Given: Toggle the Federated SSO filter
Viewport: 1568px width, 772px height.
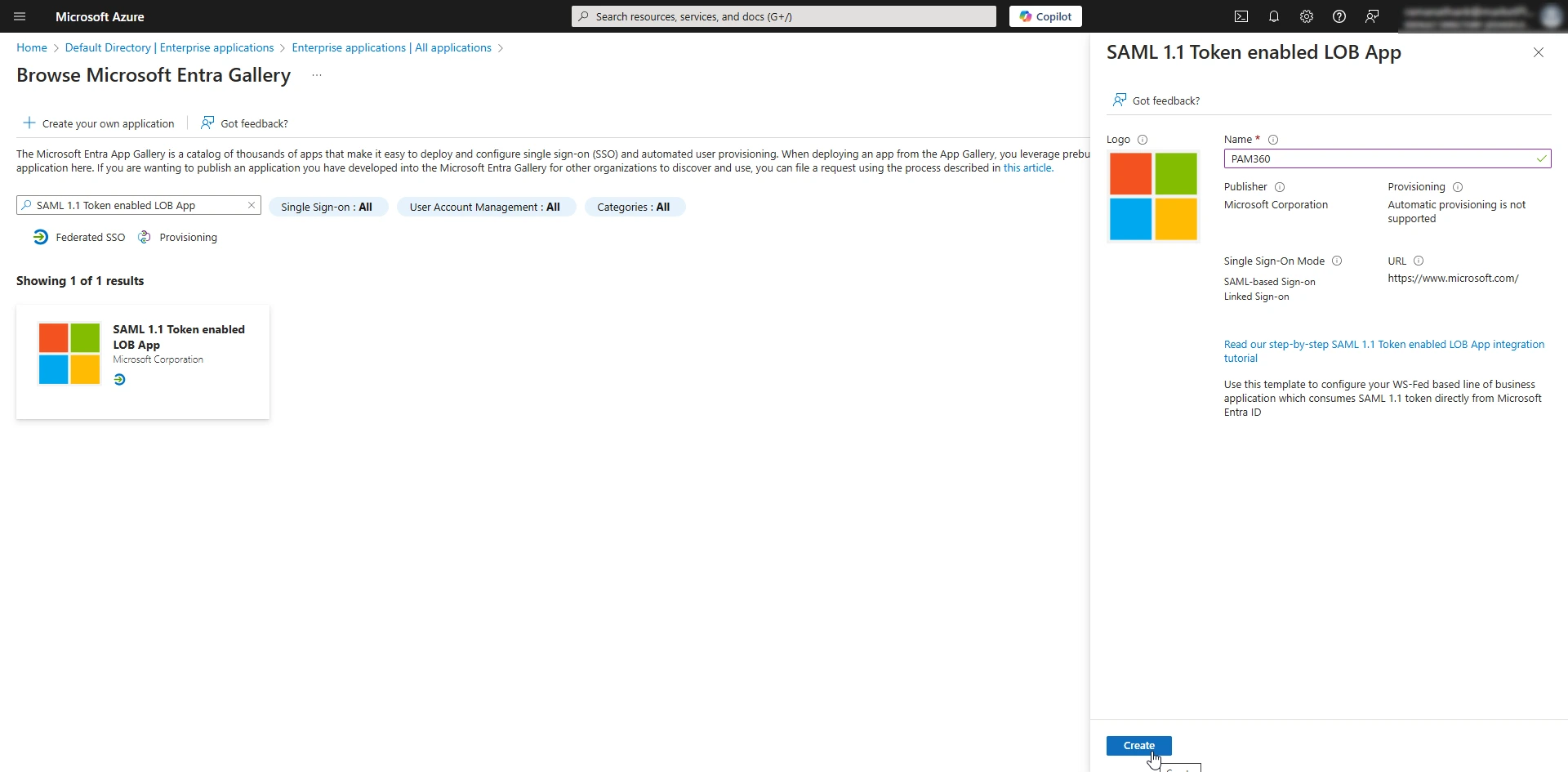Looking at the screenshot, I should click(x=79, y=237).
